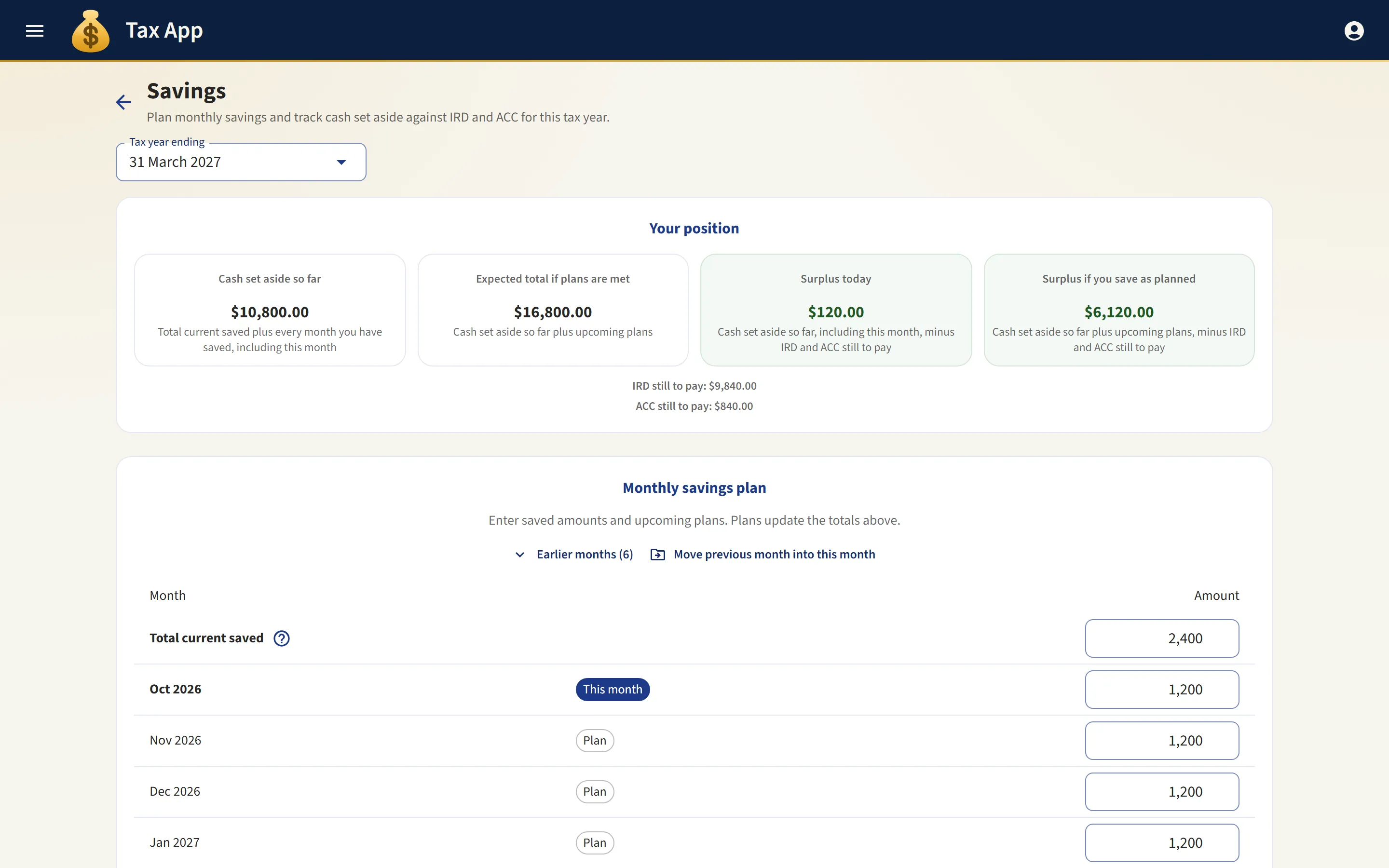The image size is (1389, 868).
Task: Click the Dec 2026 row label
Action: pyautogui.click(x=175, y=792)
